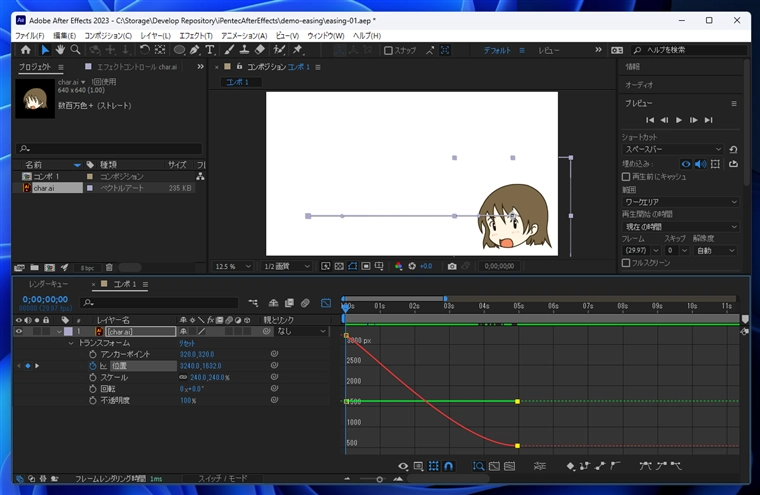The height and width of the screenshot is (495, 760).
Task: Take a snapshot with the camera icon
Action: (x=452, y=266)
